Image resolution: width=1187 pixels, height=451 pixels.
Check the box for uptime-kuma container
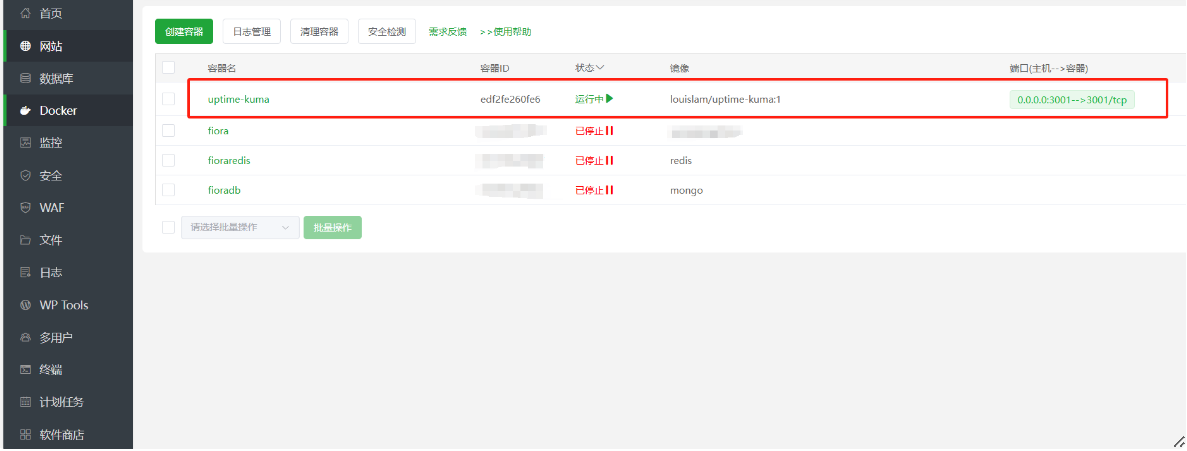[168, 99]
